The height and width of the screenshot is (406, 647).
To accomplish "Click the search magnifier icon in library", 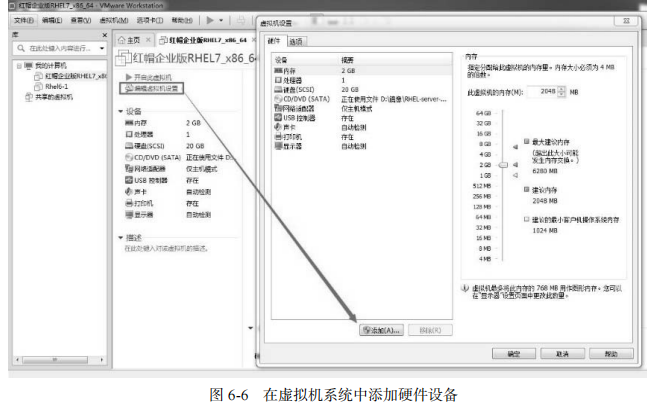I will 21,49.
